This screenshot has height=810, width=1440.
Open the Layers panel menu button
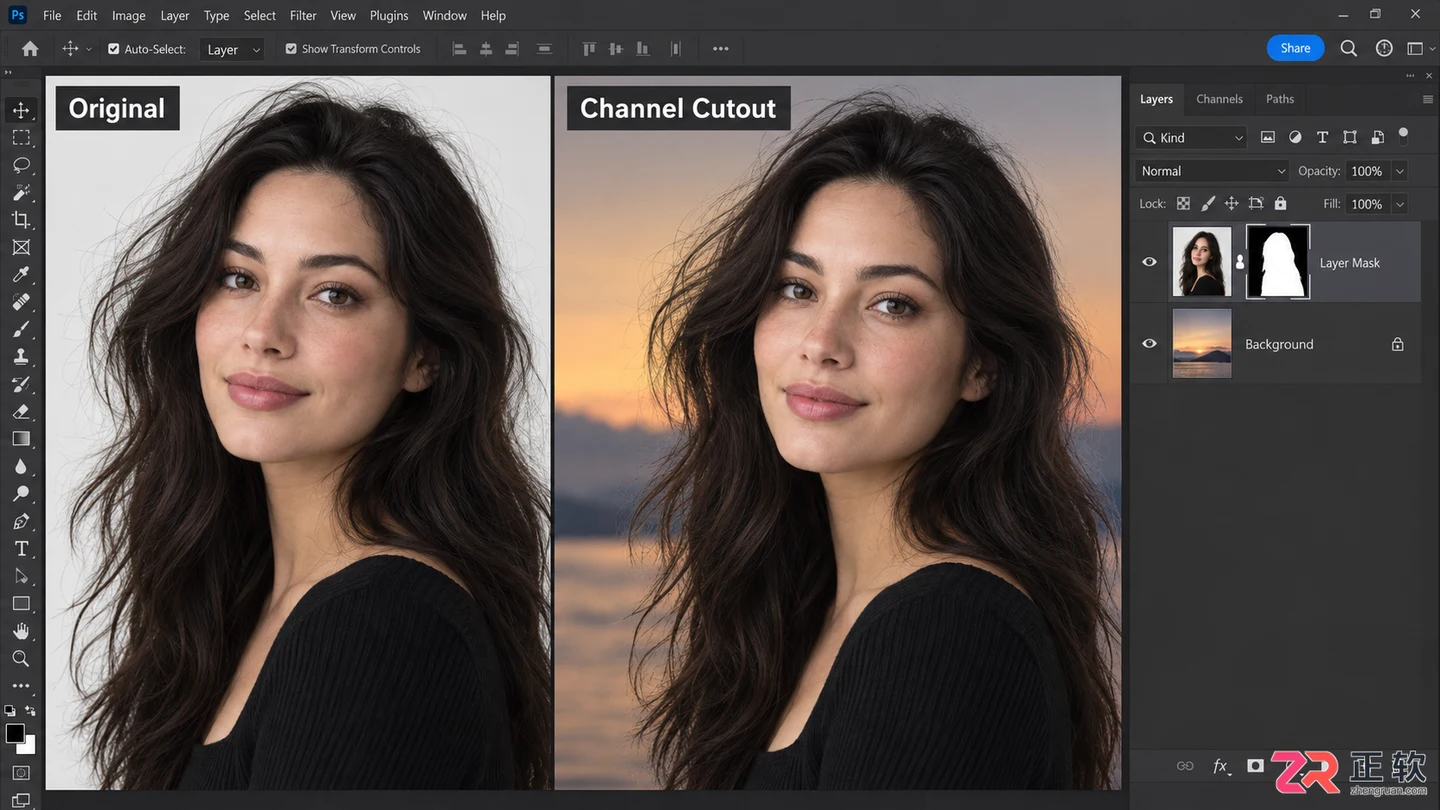pos(1427,99)
